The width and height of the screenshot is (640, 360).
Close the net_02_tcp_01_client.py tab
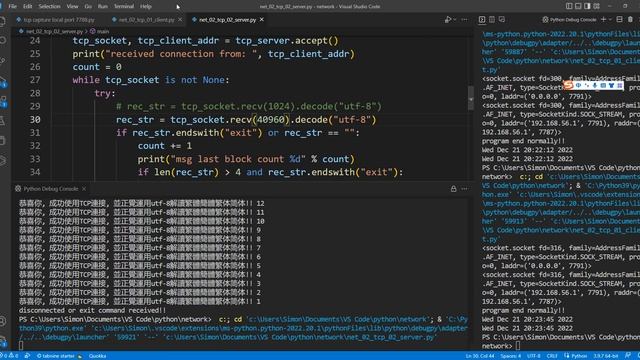(180, 20)
